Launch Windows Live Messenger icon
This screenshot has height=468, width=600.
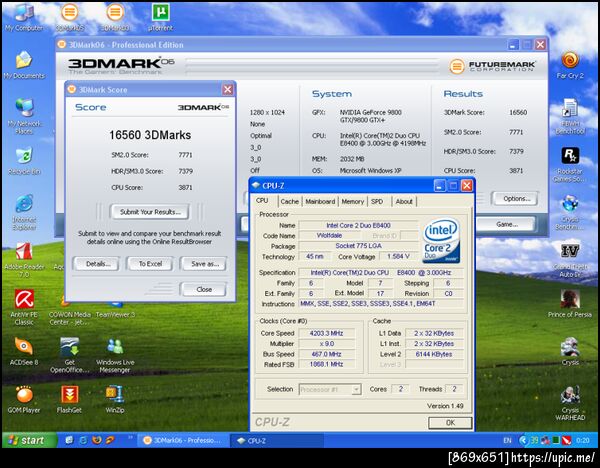point(116,347)
